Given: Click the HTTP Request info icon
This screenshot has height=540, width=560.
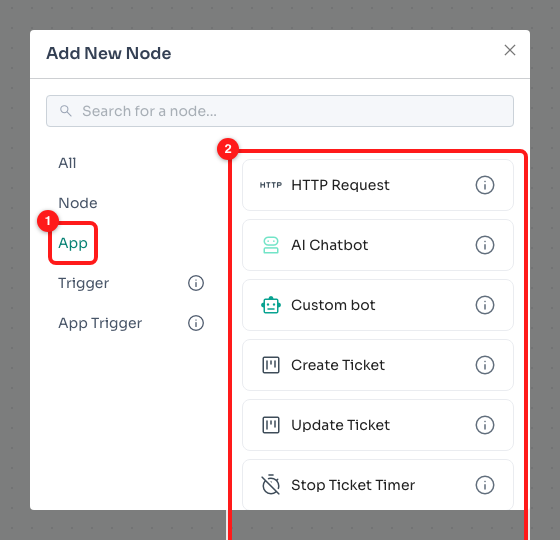Looking at the screenshot, I should click(x=485, y=185).
